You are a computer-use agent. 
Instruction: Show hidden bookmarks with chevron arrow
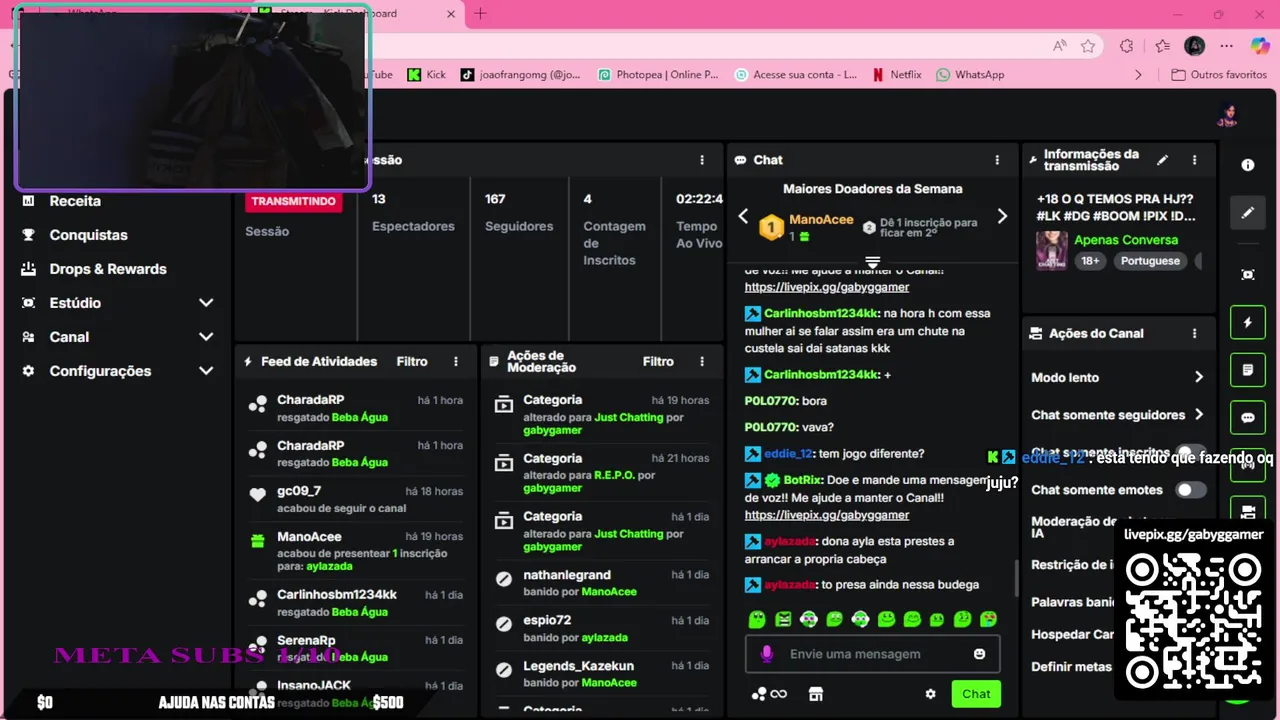(x=1138, y=74)
